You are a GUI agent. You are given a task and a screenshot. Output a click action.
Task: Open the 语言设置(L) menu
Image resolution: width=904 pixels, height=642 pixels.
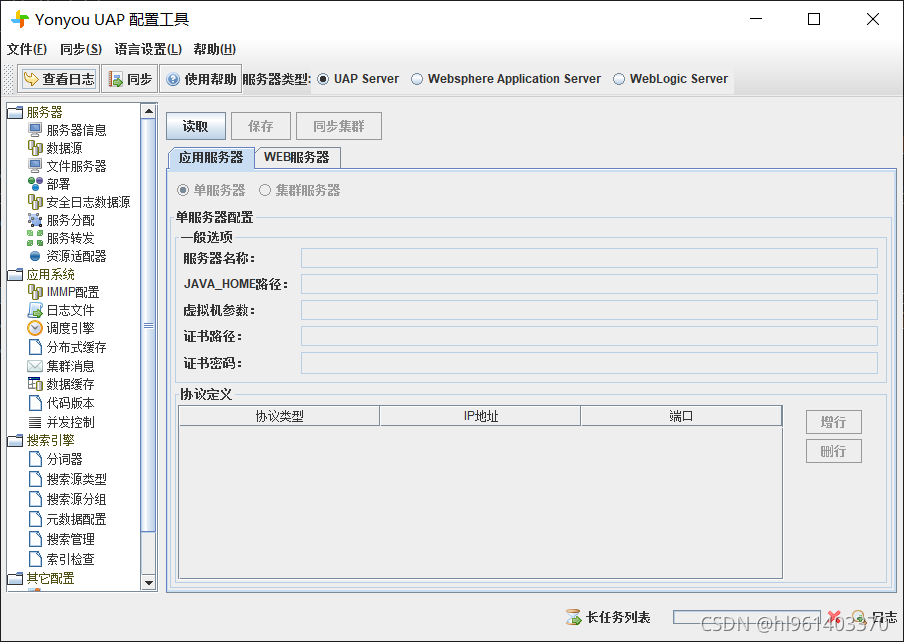[148, 49]
